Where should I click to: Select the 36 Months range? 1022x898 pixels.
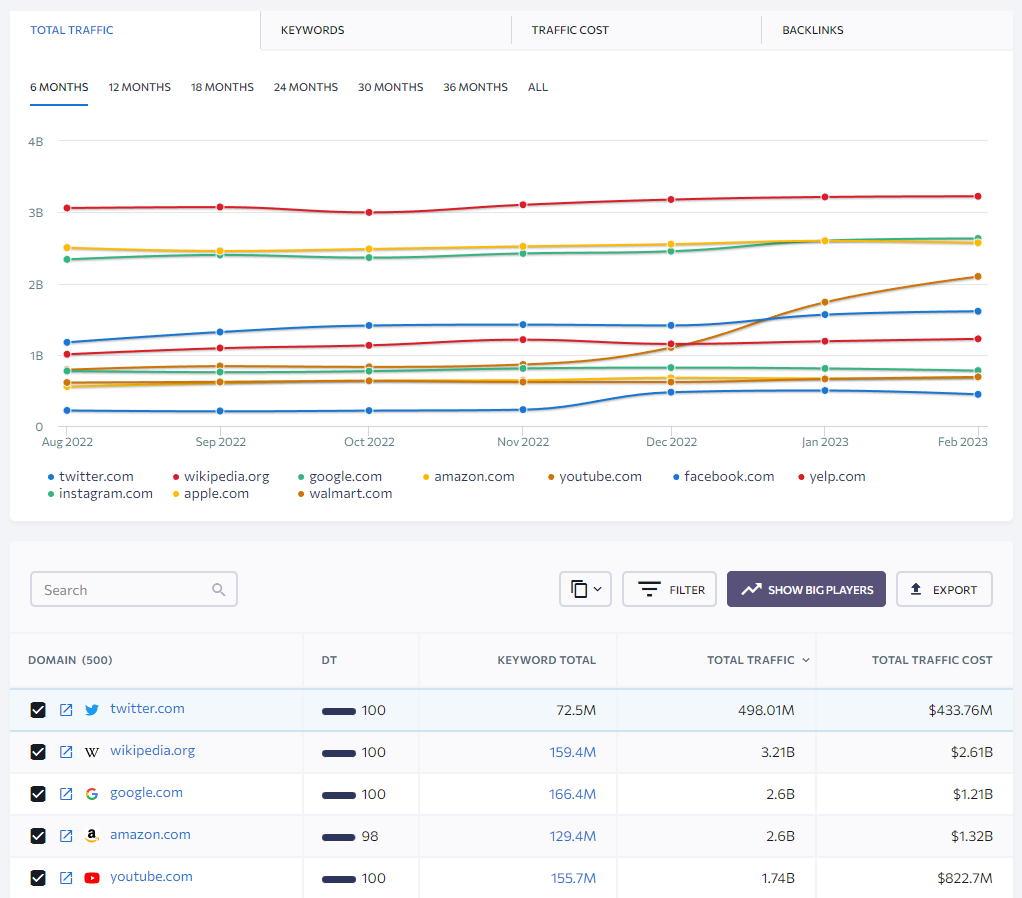pyautogui.click(x=475, y=87)
